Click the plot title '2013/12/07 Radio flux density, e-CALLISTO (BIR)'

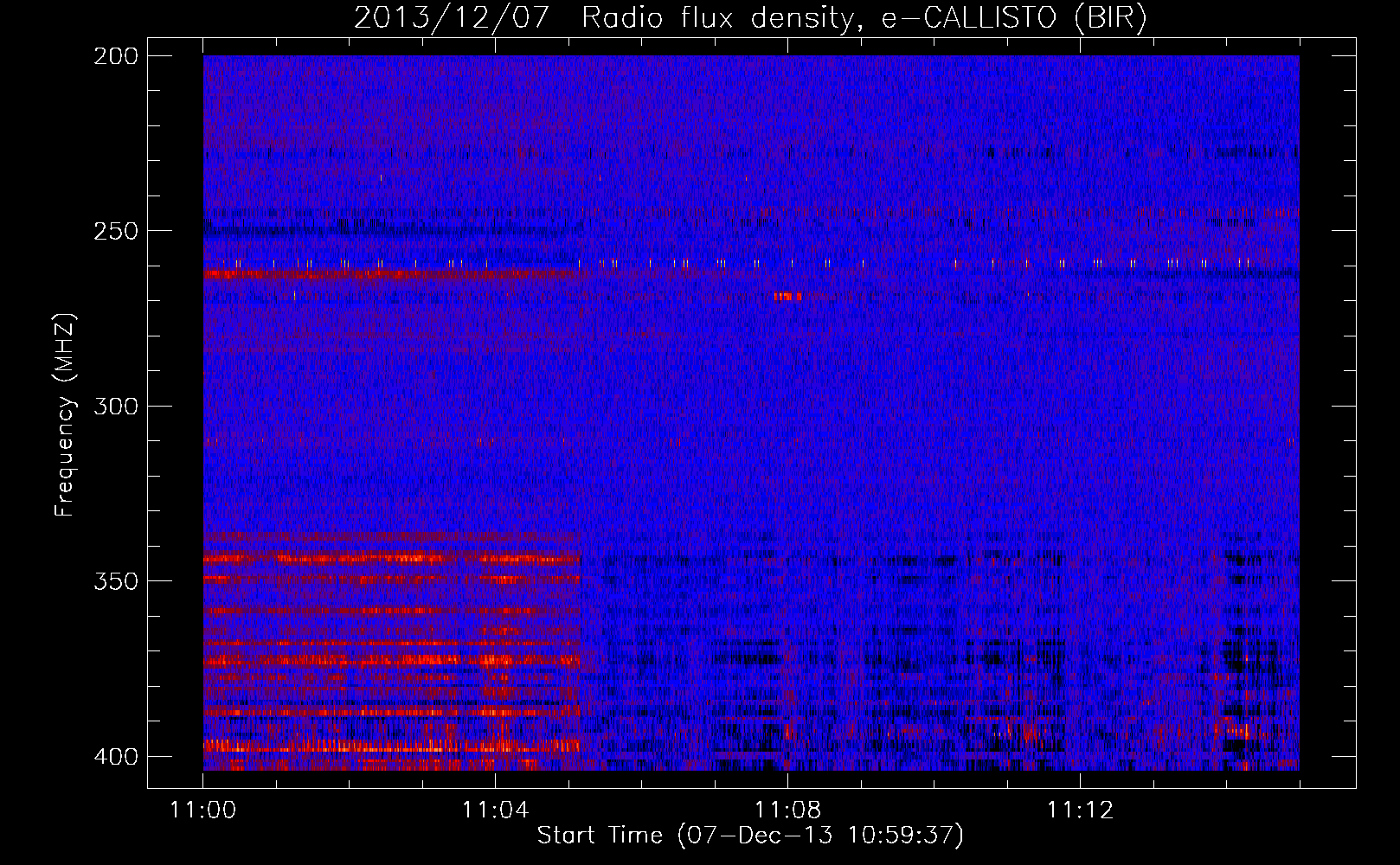tap(750, 18)
